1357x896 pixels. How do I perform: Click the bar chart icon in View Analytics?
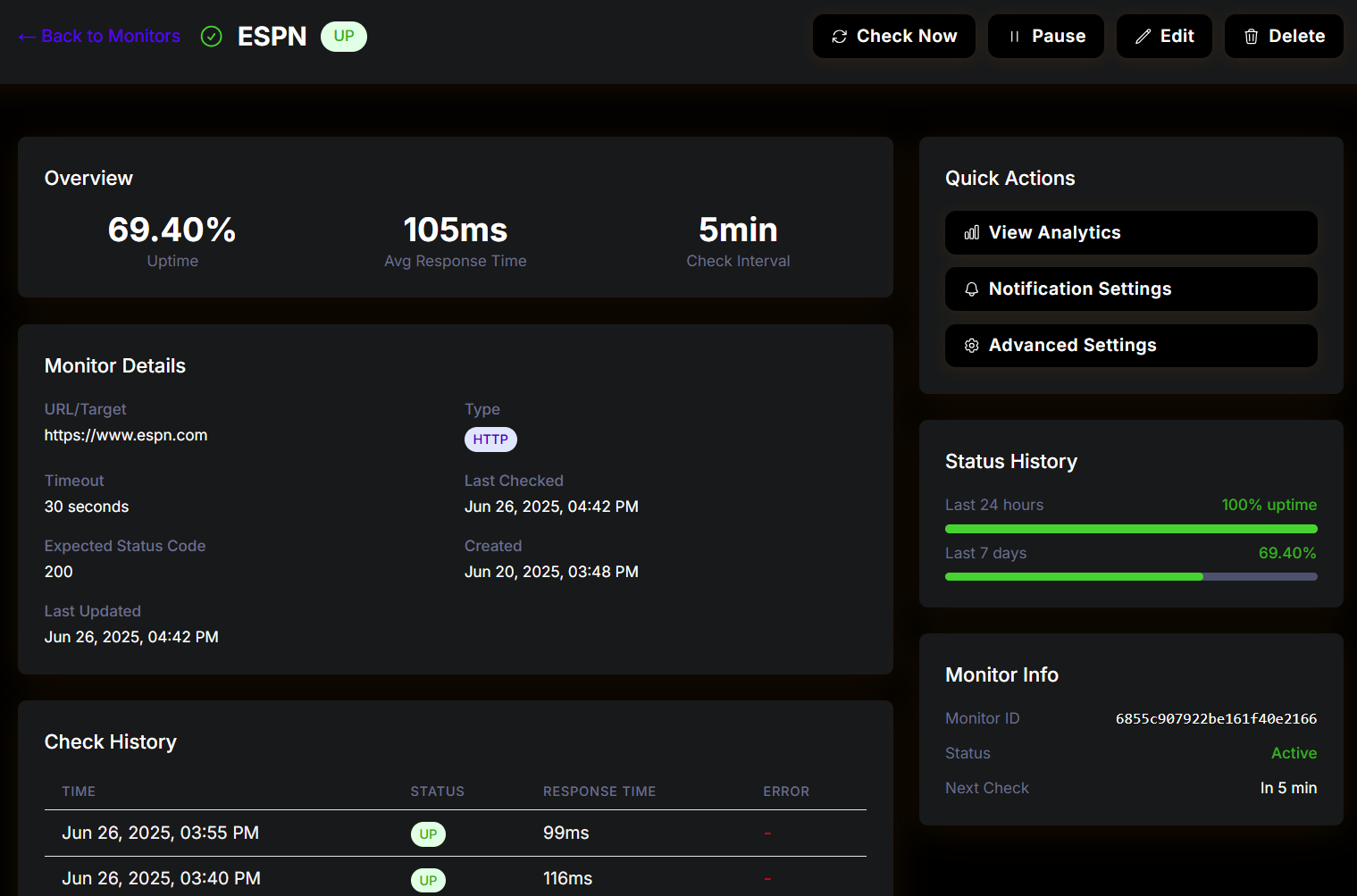972,233
